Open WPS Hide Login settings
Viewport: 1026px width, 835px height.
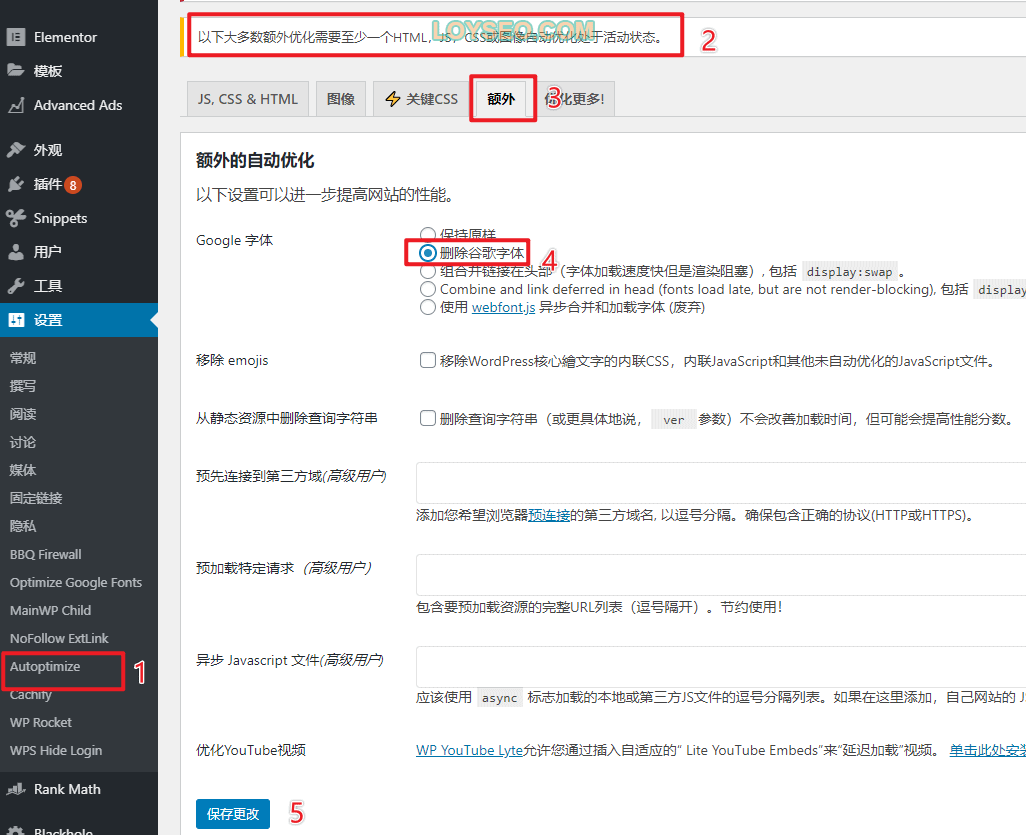pyautogui.click(x=56, y=751)
